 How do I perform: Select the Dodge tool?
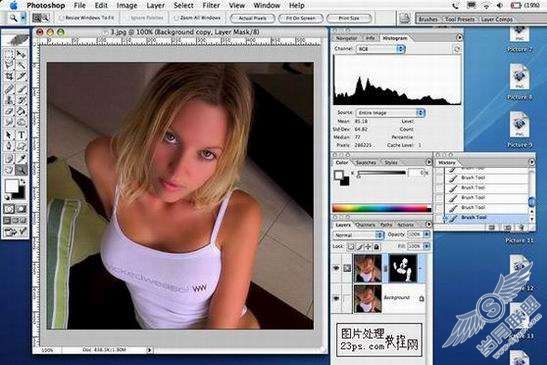coord(21,123)
